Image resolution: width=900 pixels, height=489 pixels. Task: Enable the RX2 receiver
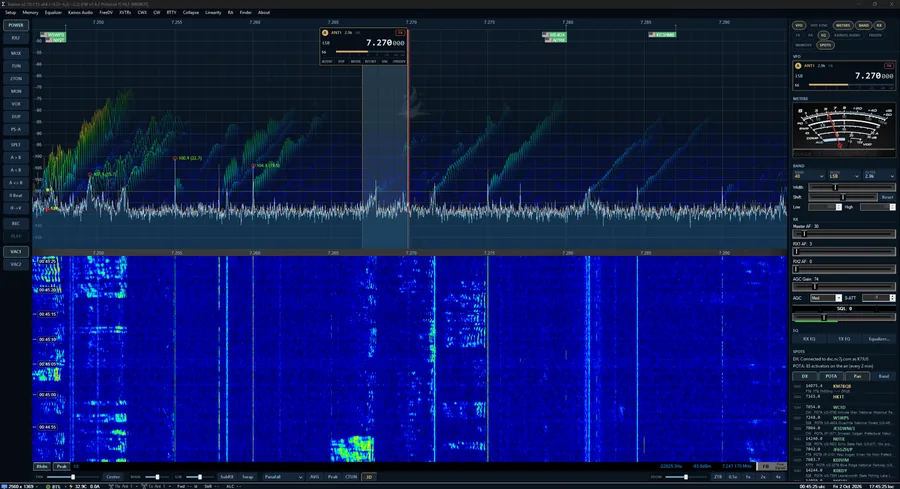(16, 38)
